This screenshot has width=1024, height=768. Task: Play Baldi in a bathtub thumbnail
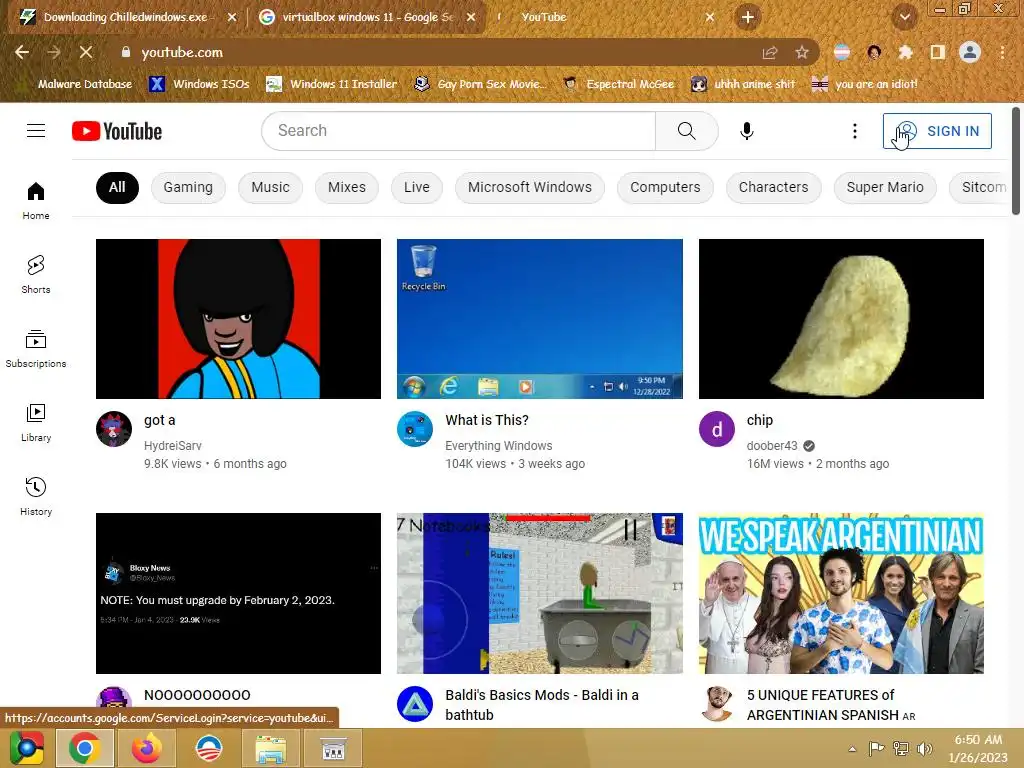[539, 593]
